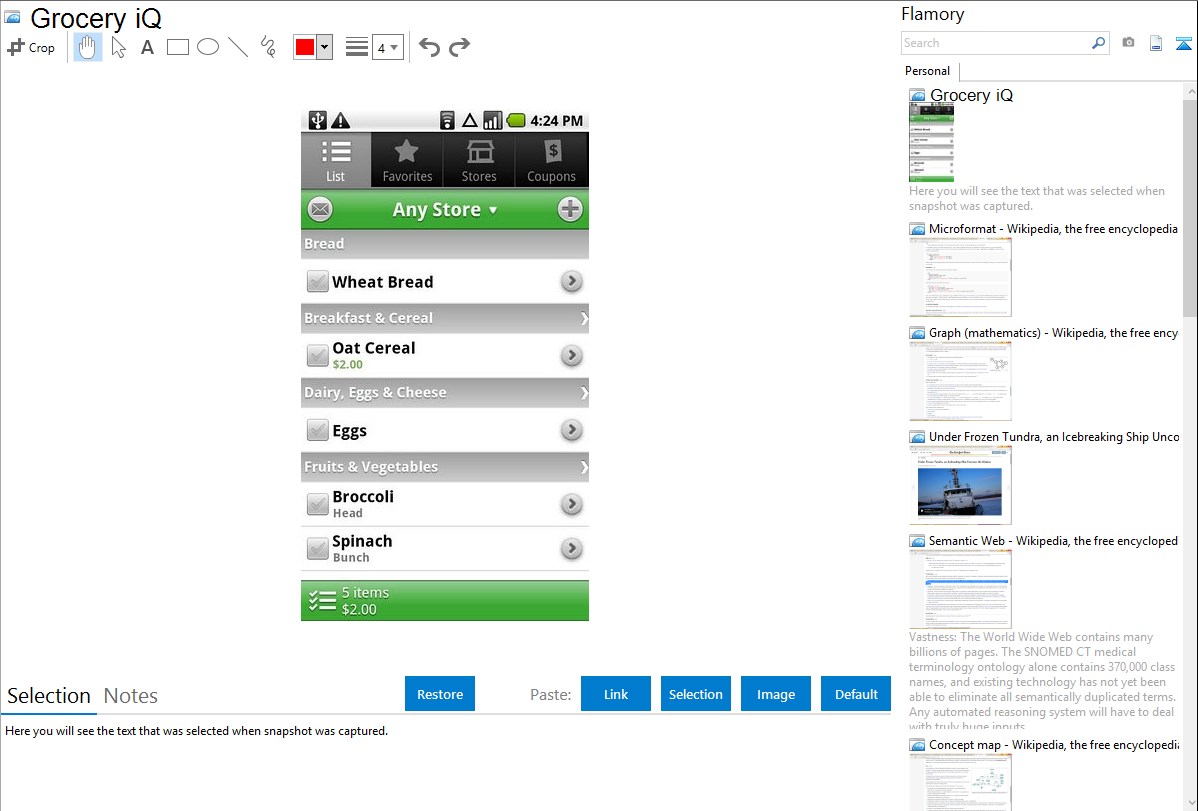Click the camera snapshot icon

tap(1128, 43)
